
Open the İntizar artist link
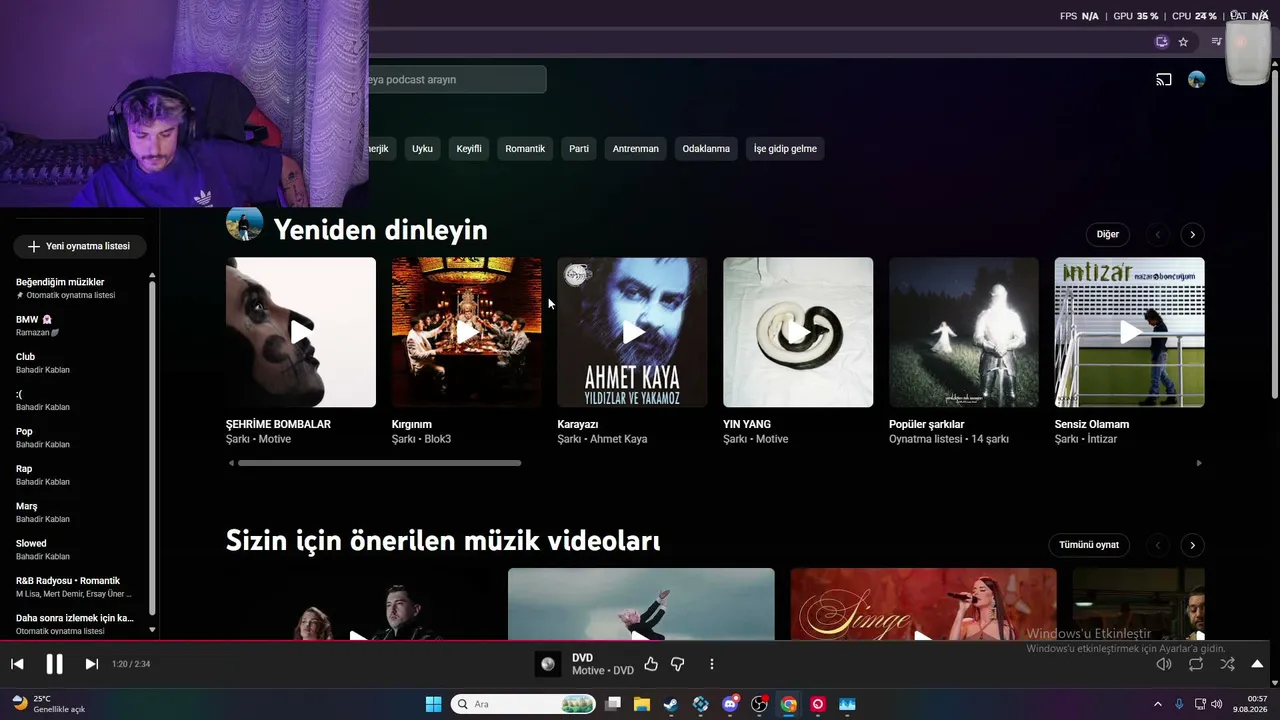1102,439
